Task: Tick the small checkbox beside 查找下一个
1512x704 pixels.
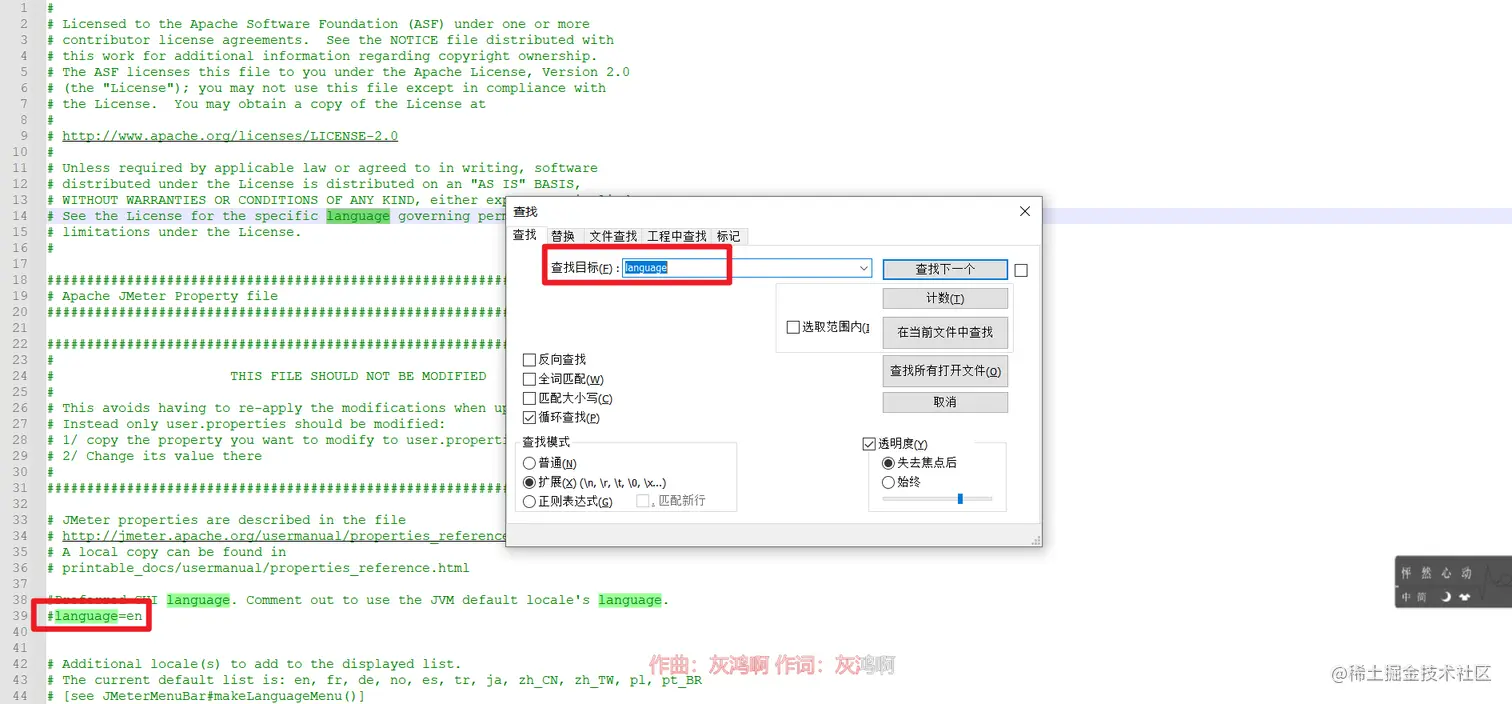Action: click(1021, 270)
